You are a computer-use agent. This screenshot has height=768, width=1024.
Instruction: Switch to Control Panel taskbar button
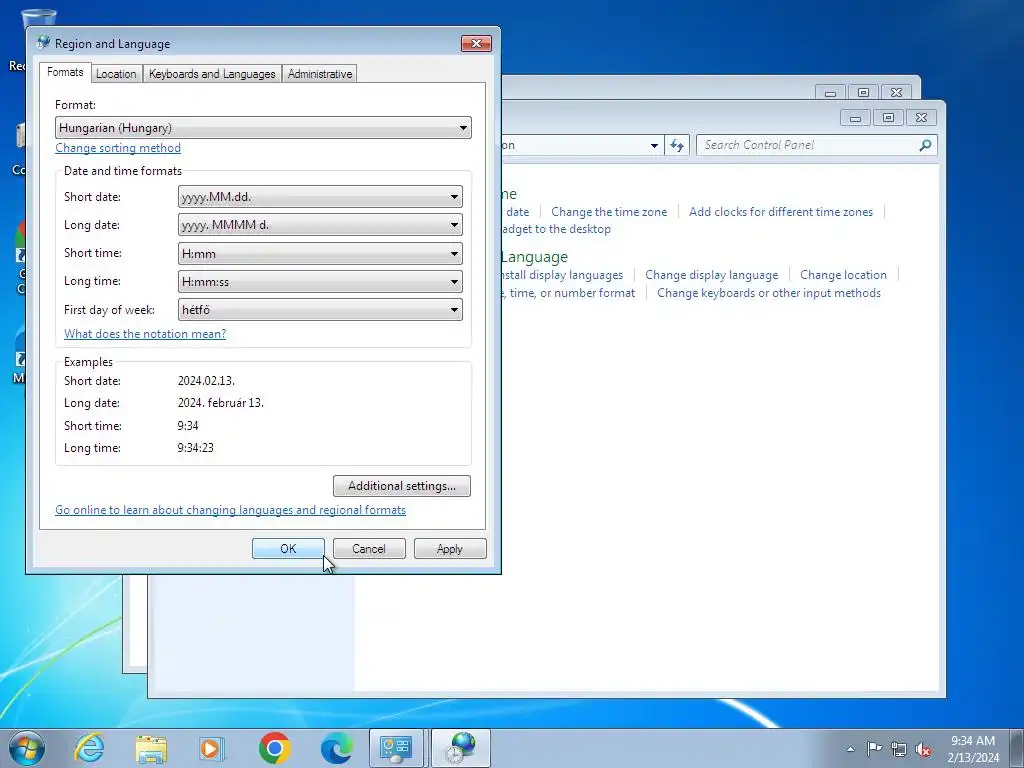pyautogui.click(x=396, y=748)
